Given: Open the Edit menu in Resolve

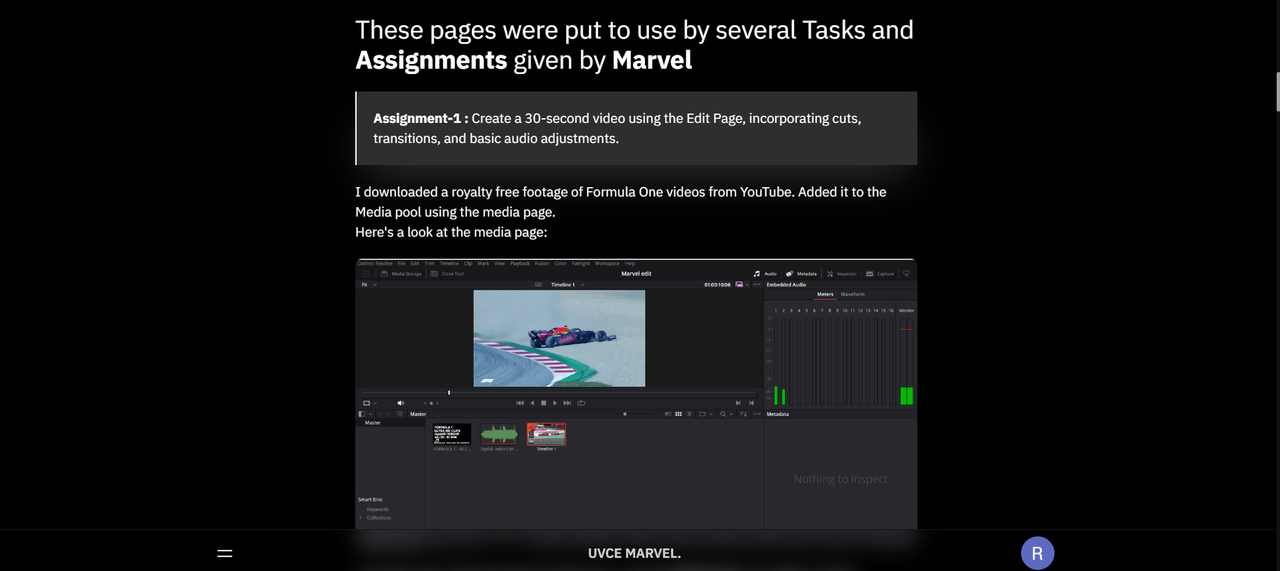Looking at the screenshot, I should [415, 263].
